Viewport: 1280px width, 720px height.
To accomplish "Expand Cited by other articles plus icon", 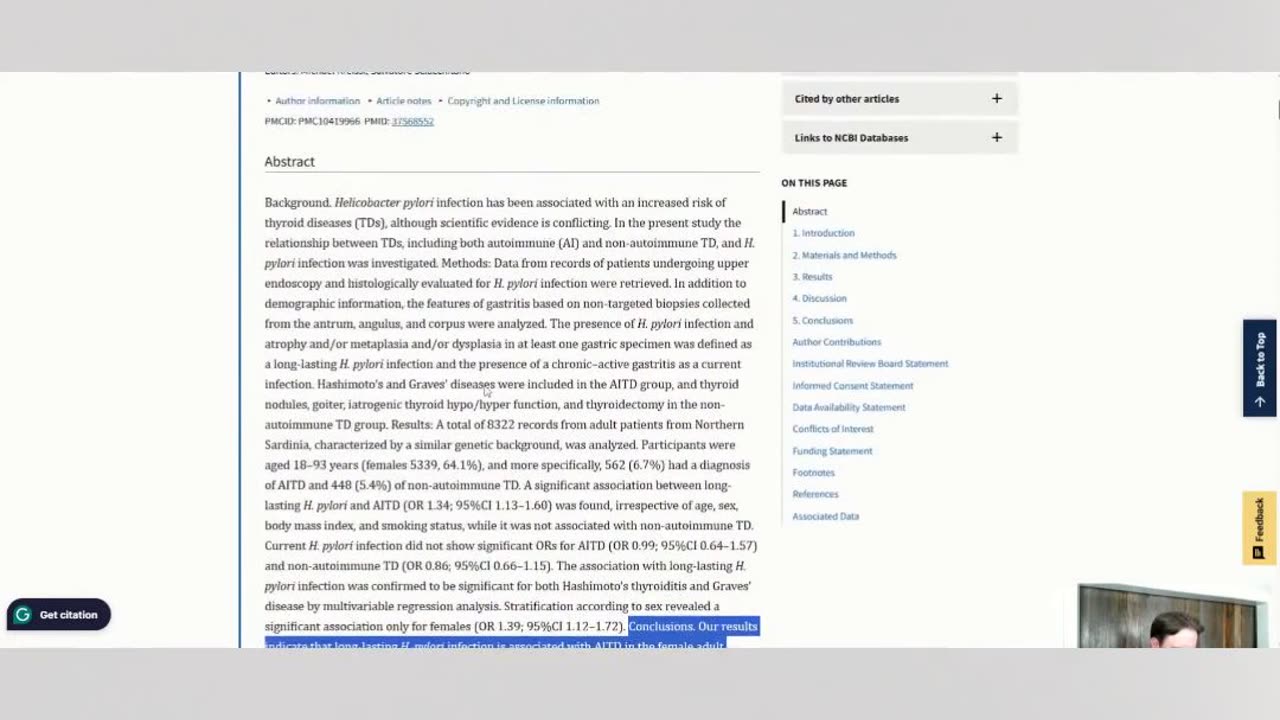I will [996, 98].
